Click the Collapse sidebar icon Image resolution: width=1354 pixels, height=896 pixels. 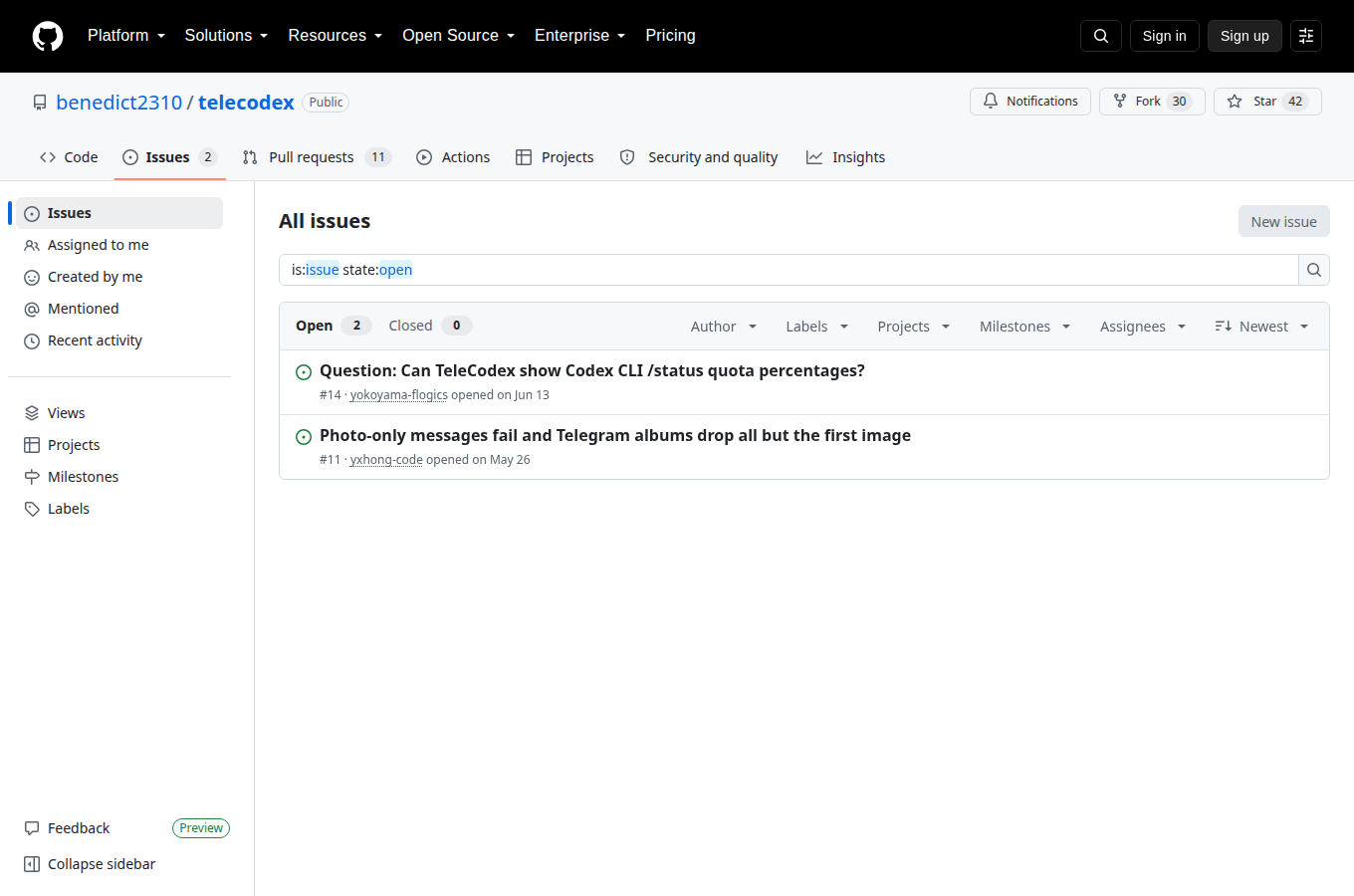coord(32,864)
